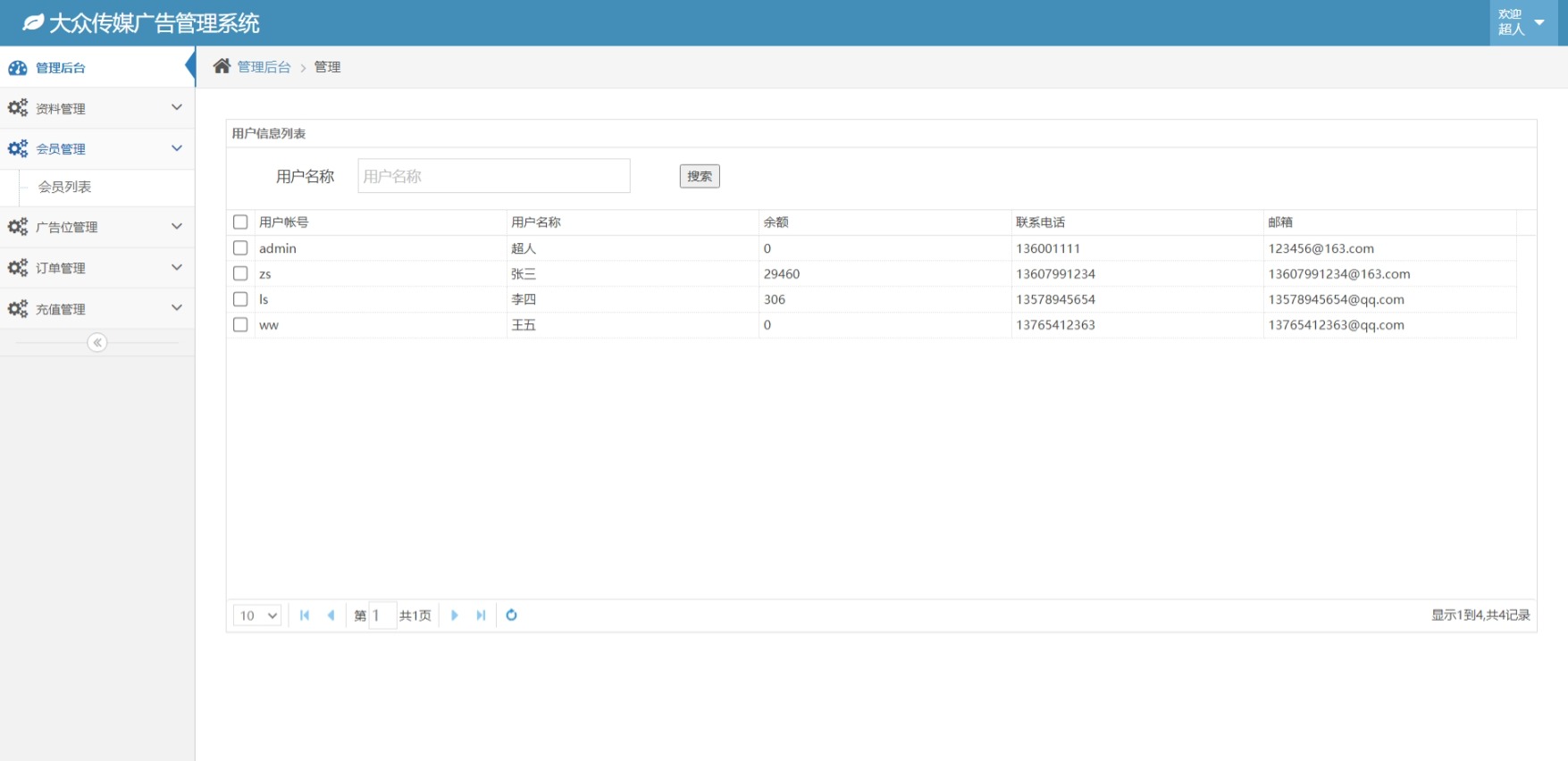The width and height of the screenshot is (1568, 761).
Task: Check the box for zs row
Action: (240, 273)
